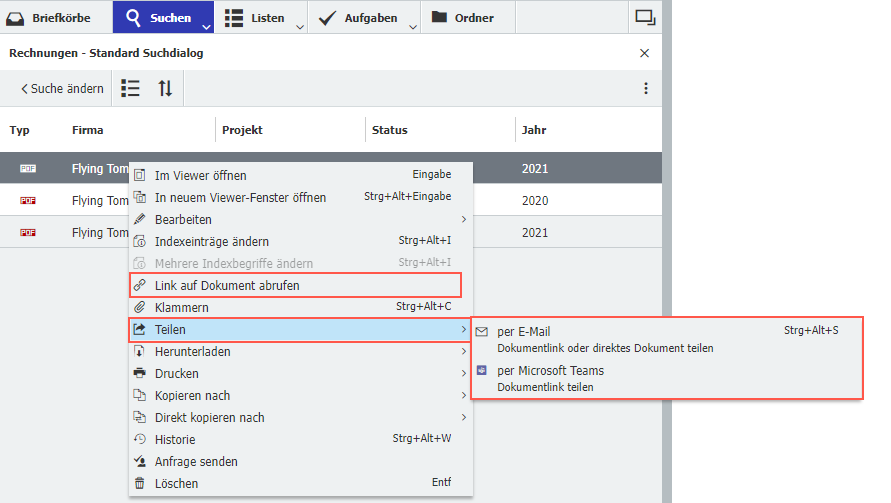Select Klammern from the context menu

click(182, 308)
